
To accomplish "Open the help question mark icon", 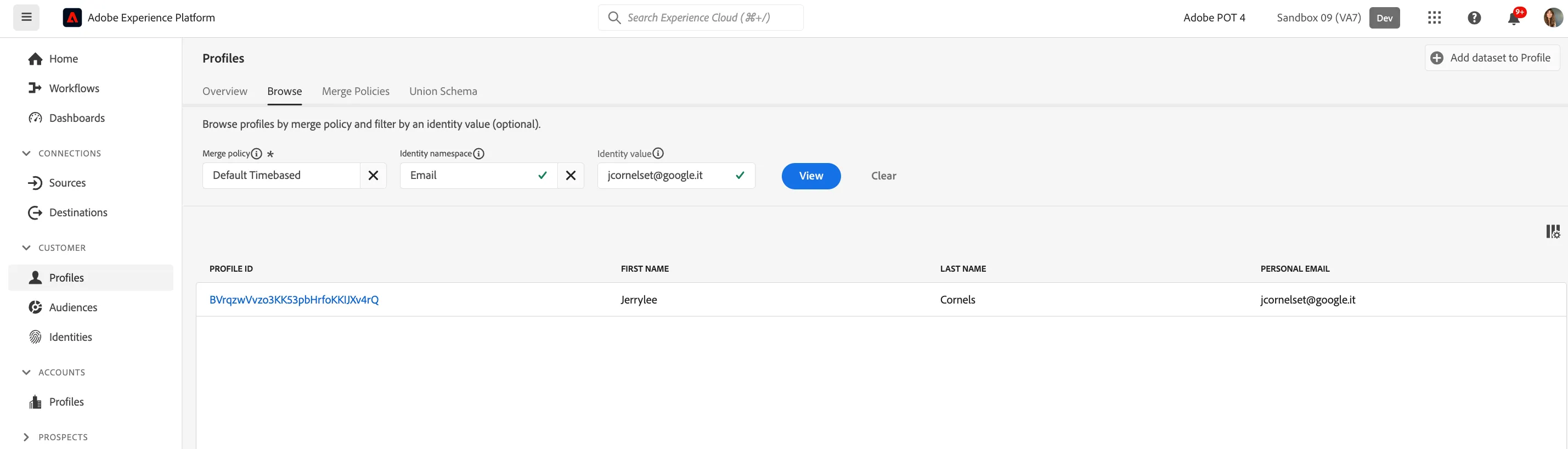I will (1474, 18).
